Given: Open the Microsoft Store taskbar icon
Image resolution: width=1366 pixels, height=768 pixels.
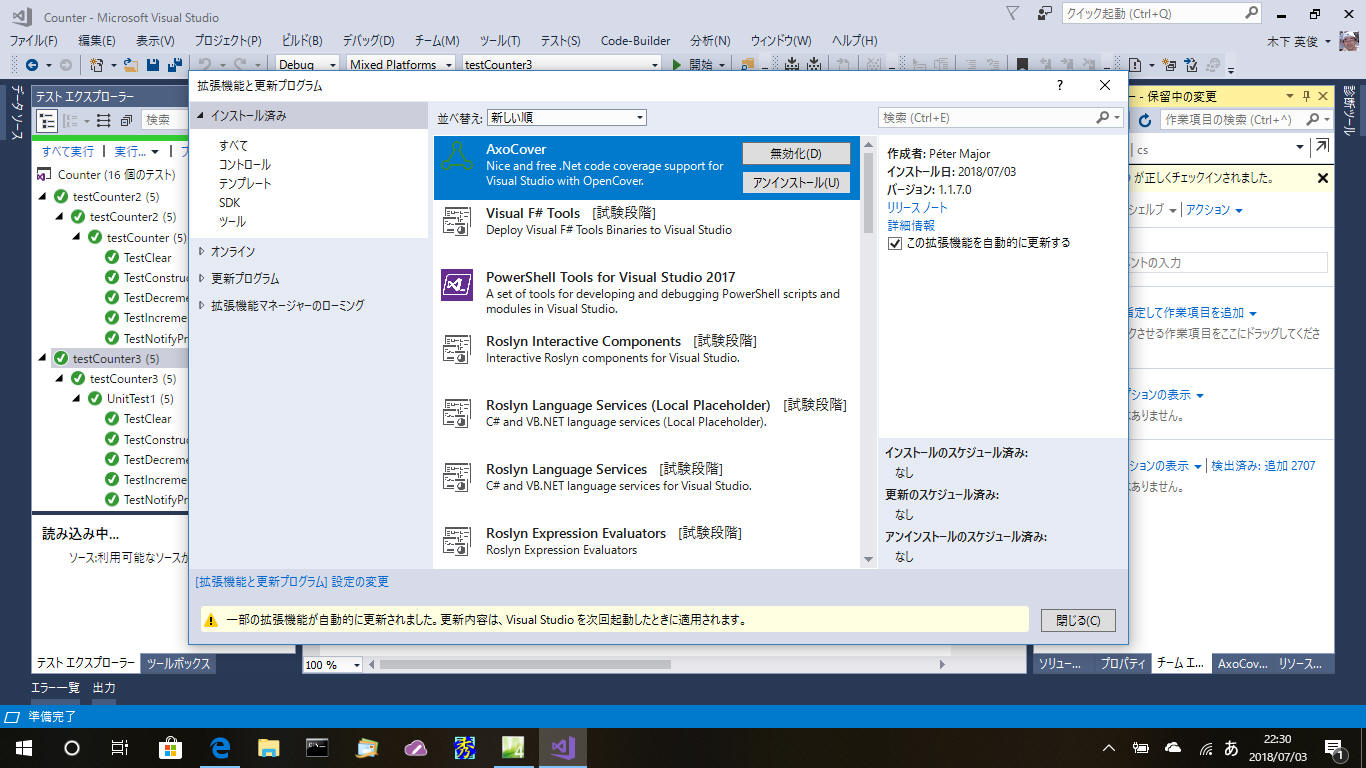Looking at the screenshot, I should (171, 747).
